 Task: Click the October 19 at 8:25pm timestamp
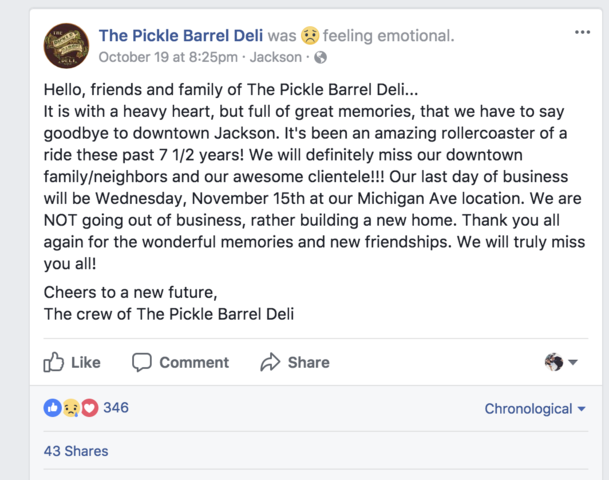168,57
